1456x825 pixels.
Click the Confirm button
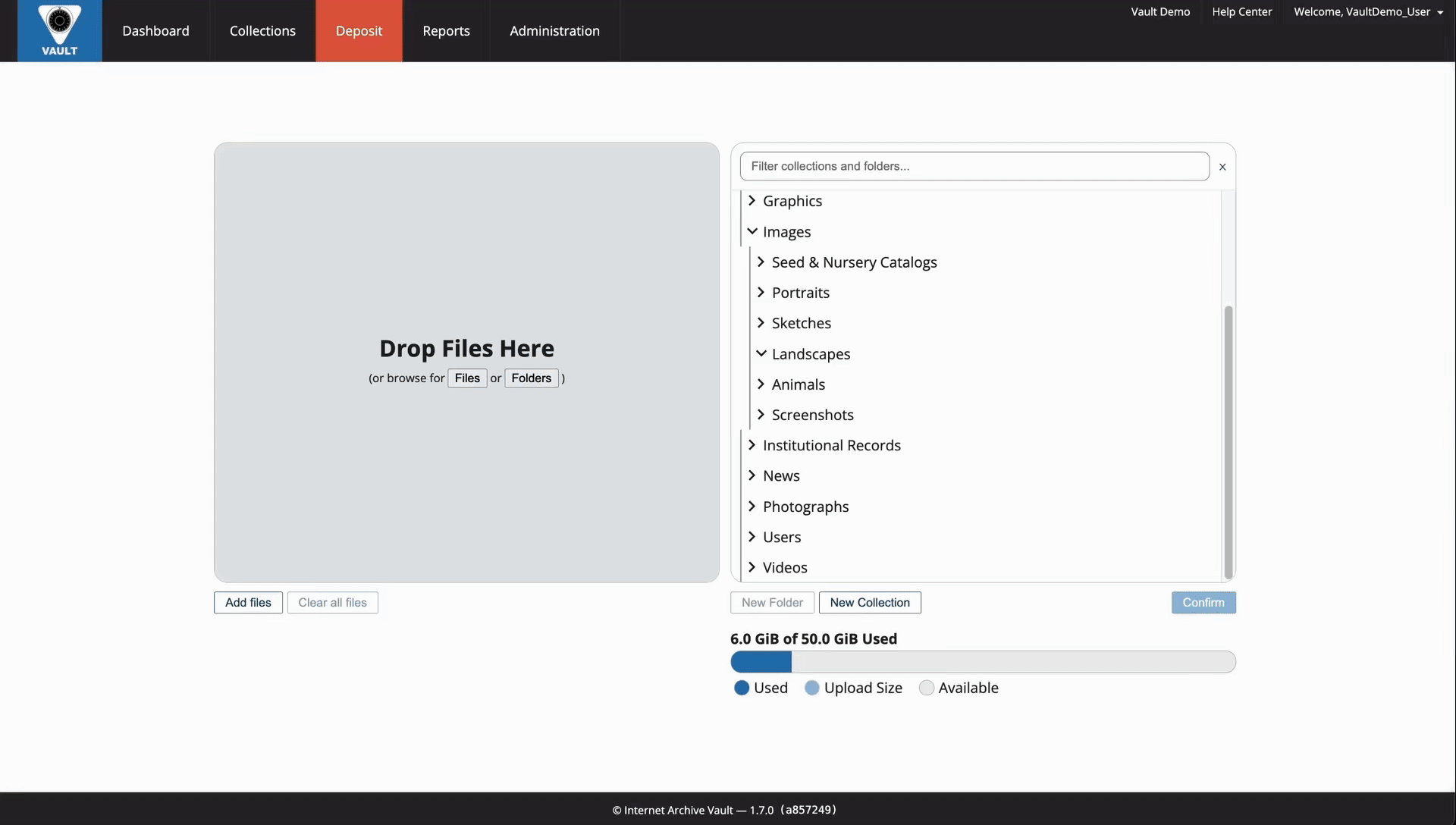pyautogui.click(x=1203, y=602)
